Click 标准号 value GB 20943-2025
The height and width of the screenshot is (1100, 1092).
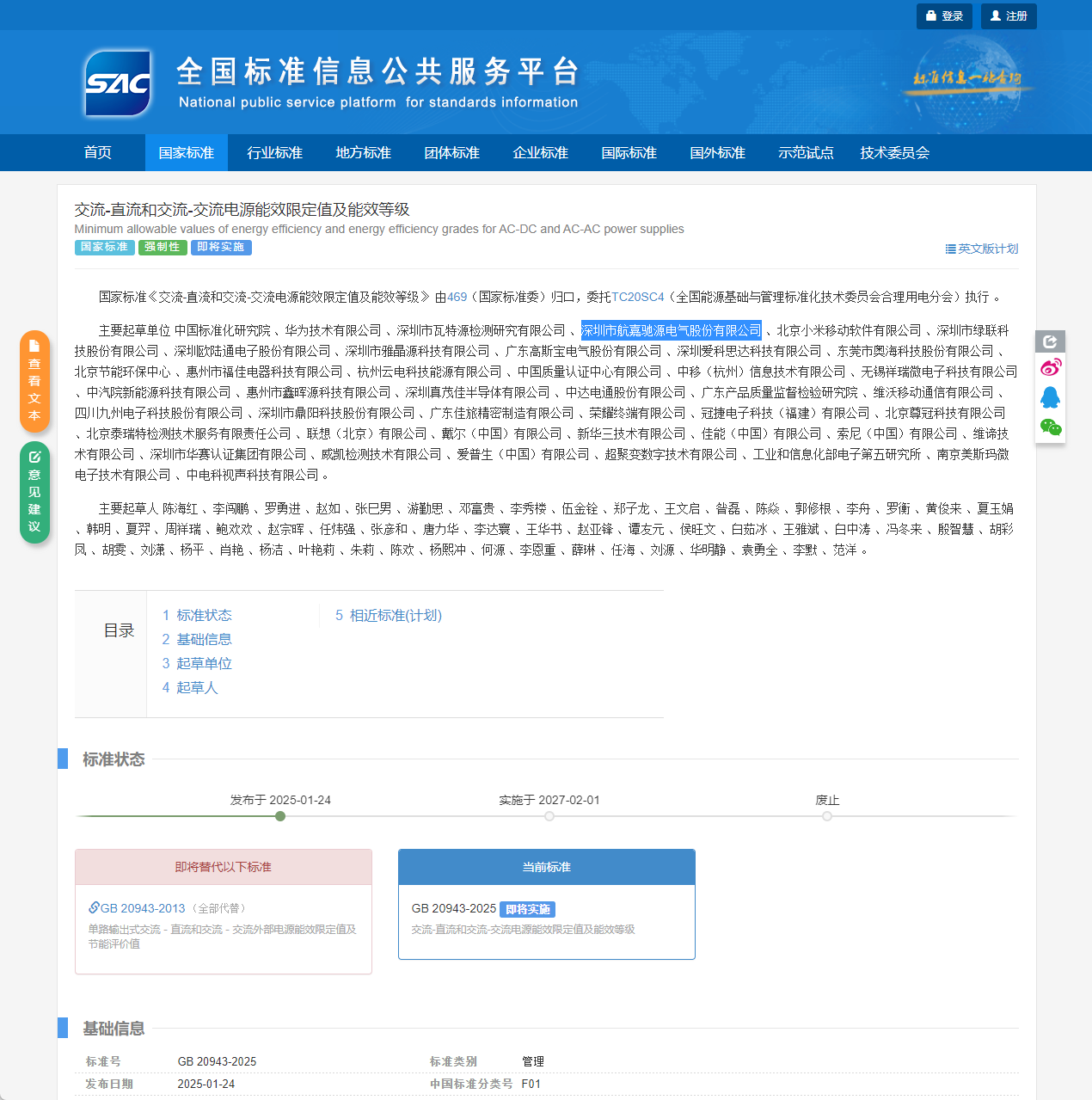click(x=218, y=1062)
